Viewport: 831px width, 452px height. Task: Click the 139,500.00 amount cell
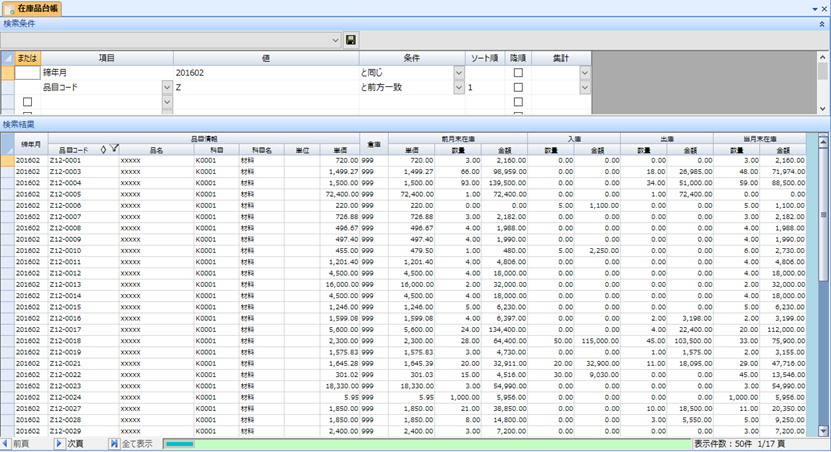[x=504, y=183]
